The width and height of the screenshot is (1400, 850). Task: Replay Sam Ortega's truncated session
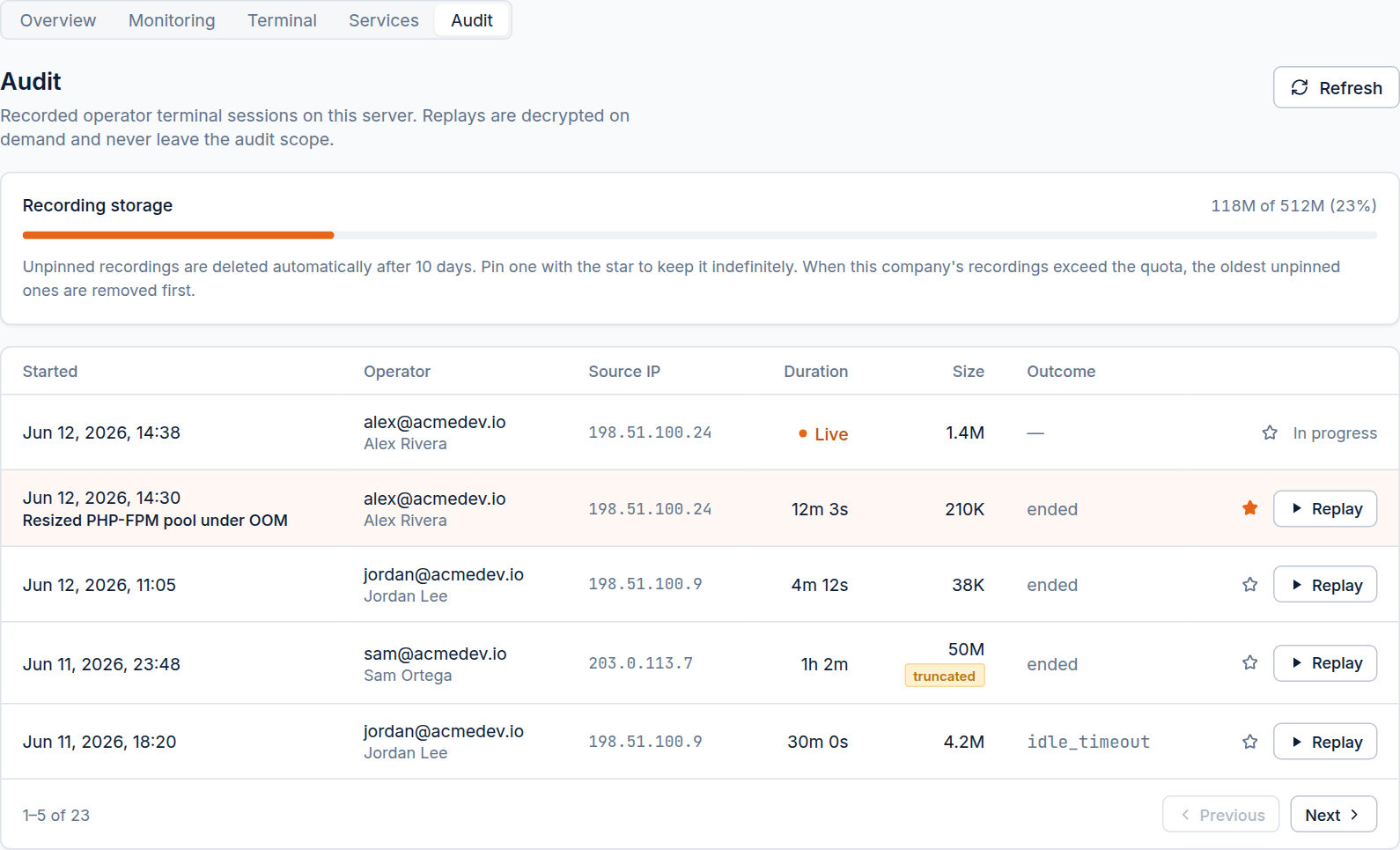pos(1325,662)
